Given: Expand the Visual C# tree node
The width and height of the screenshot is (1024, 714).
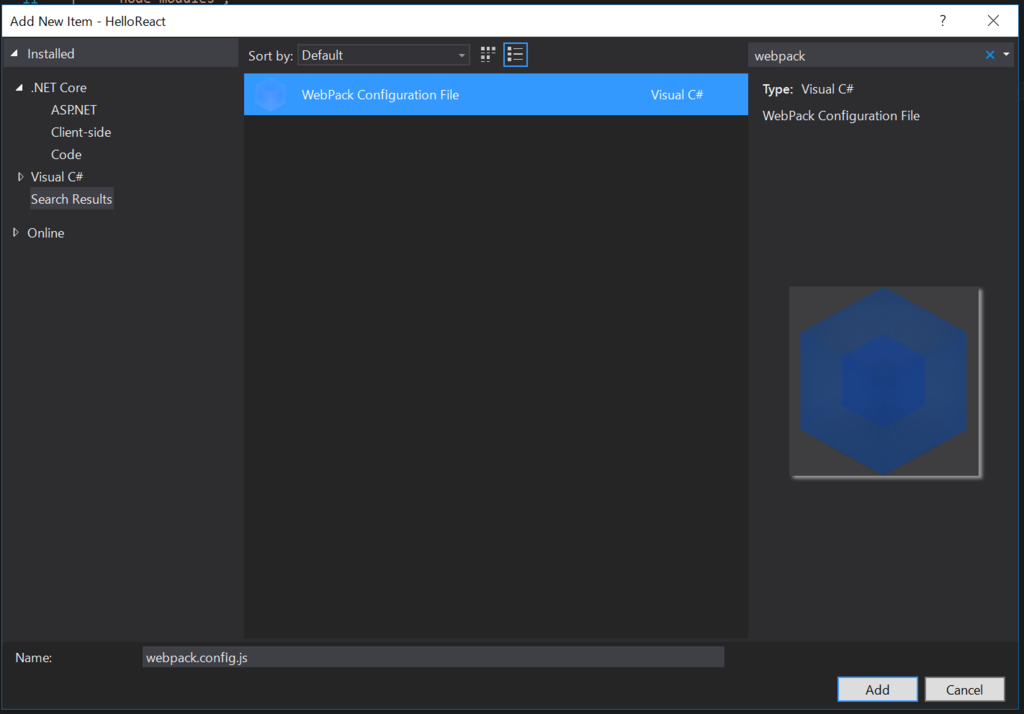Looking at the screenshot, I should pos(20,176).
